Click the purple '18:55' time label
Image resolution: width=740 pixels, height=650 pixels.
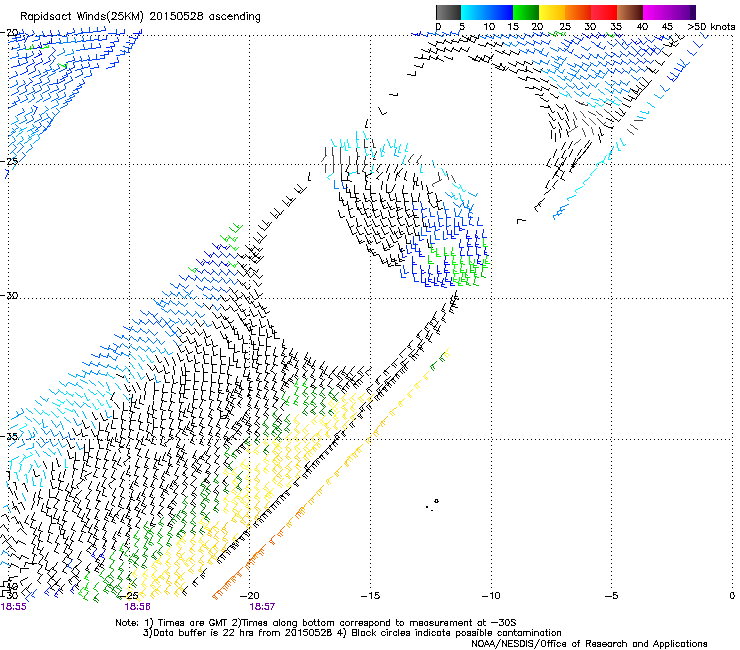14,607
